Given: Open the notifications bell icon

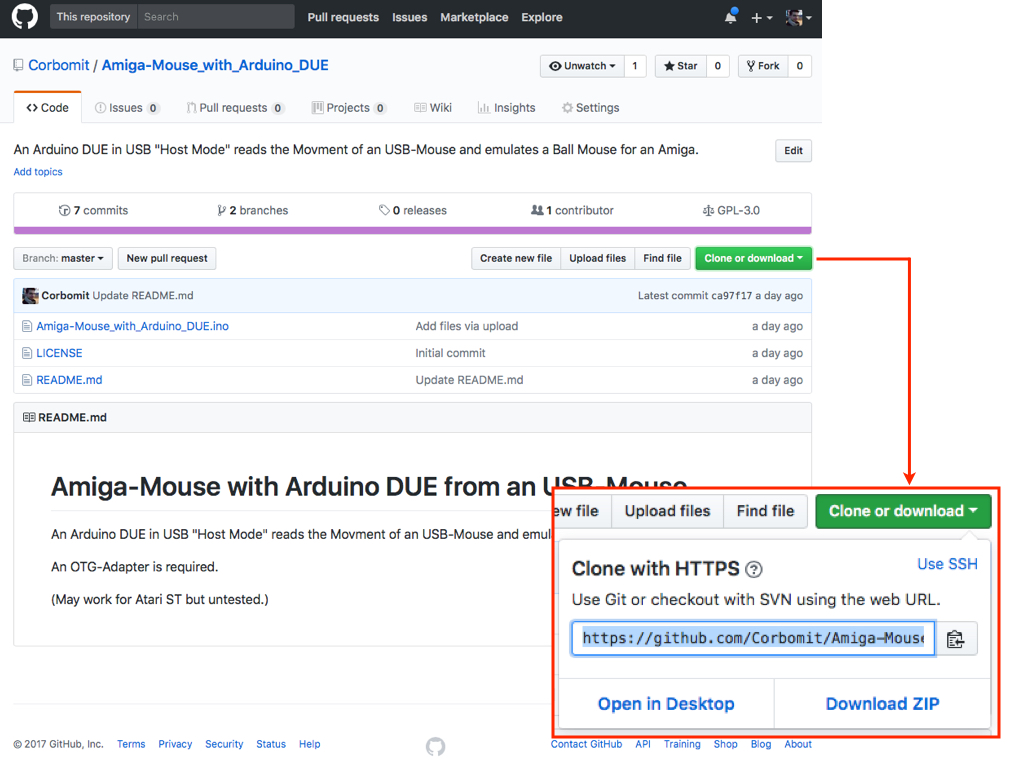Looking at the screenshot, I should pyautogui.click(x=731, y=17).
